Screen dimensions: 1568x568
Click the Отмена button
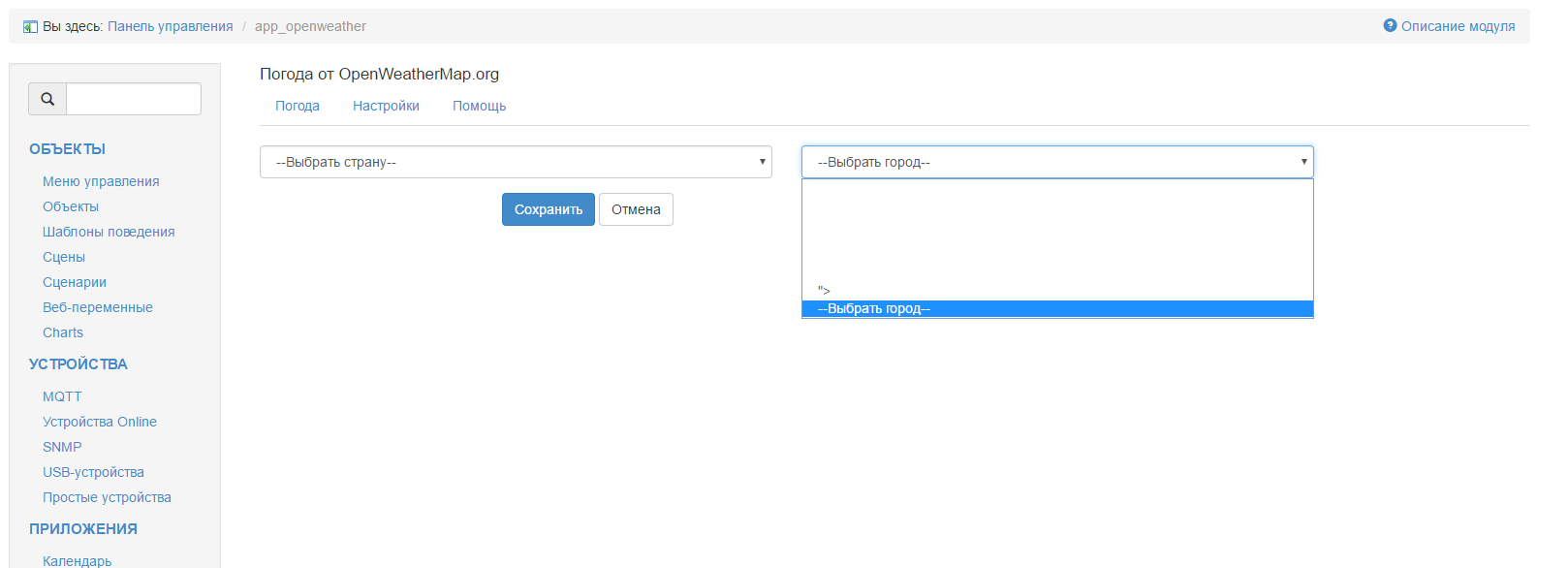pos(636,209)
